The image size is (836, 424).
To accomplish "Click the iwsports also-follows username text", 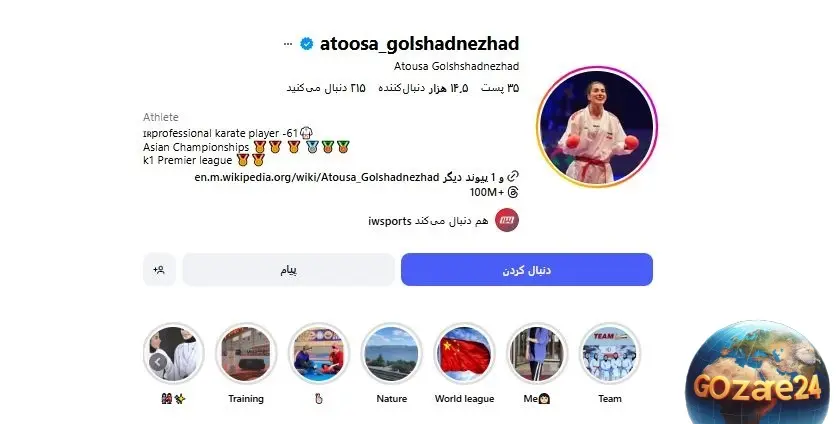I will (390, 221).
